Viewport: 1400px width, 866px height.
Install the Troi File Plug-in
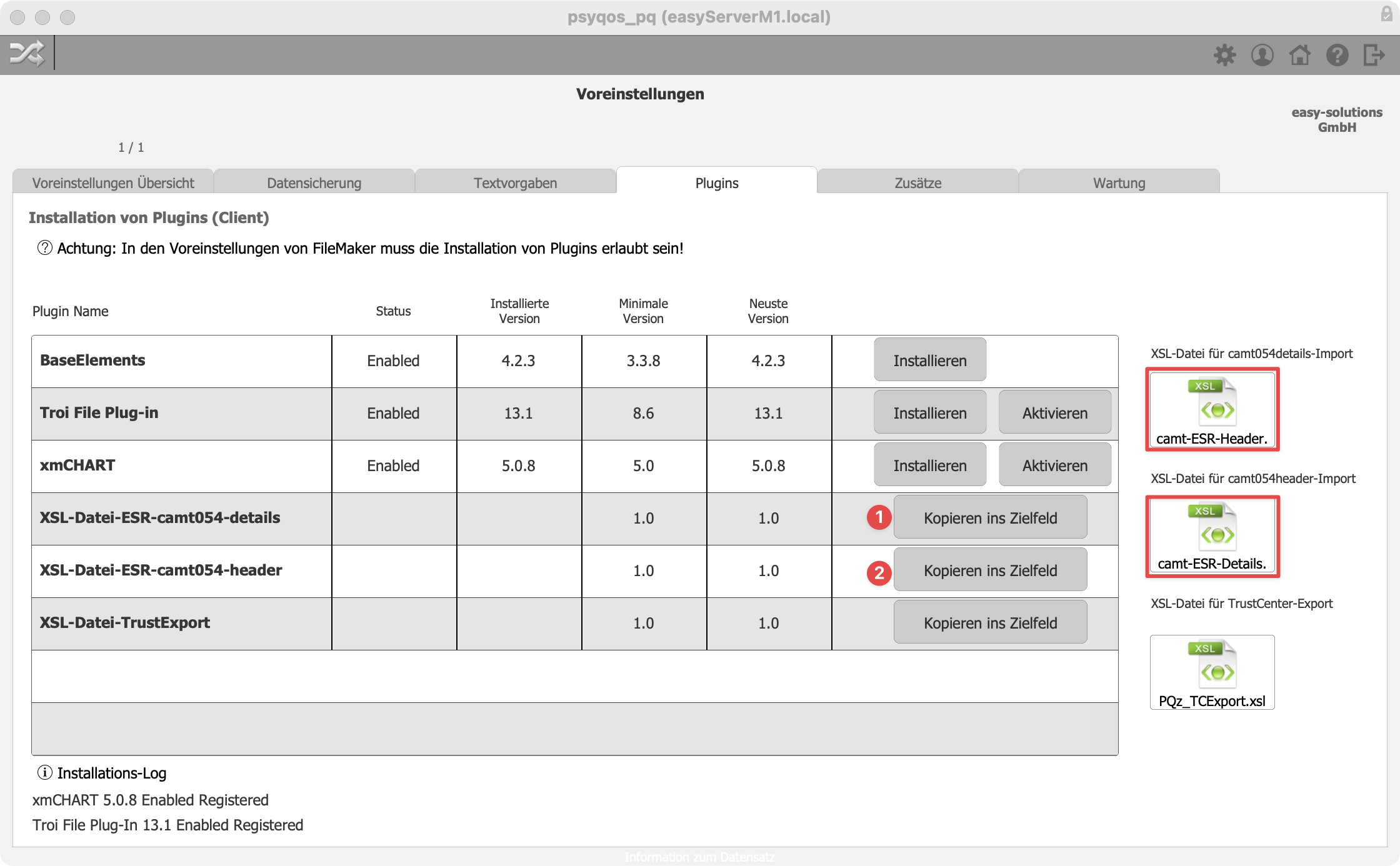pos(930,412)
